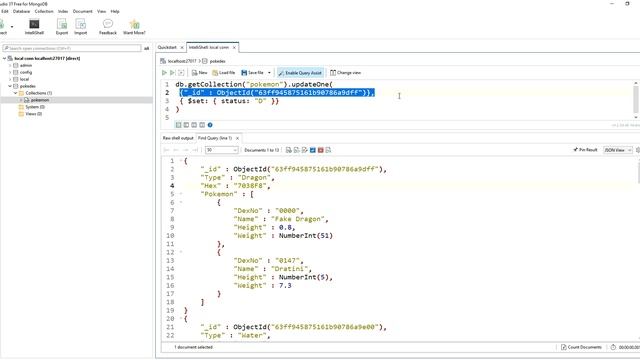Select the pokemon collection in tree
Screen dimensions: 640x360
tap(40, 100)
